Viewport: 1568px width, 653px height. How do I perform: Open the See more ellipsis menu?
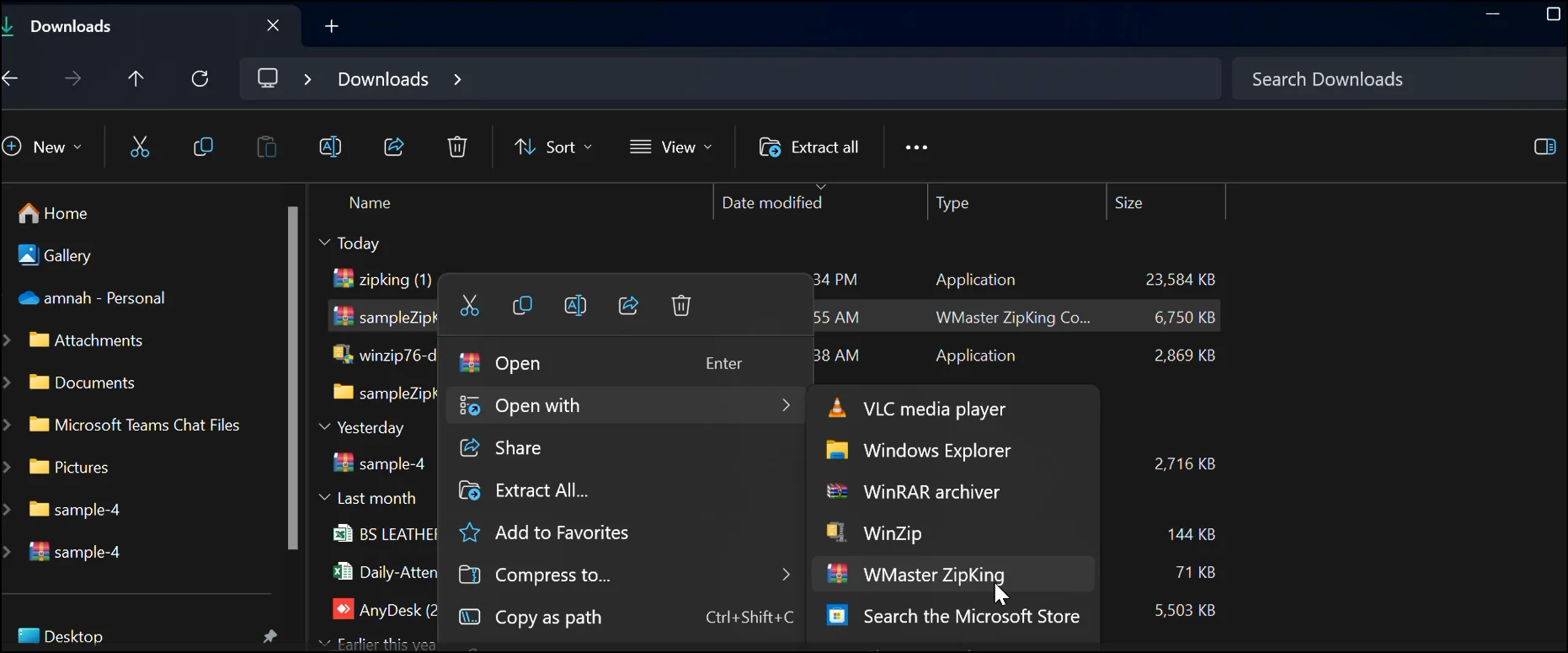916,147
